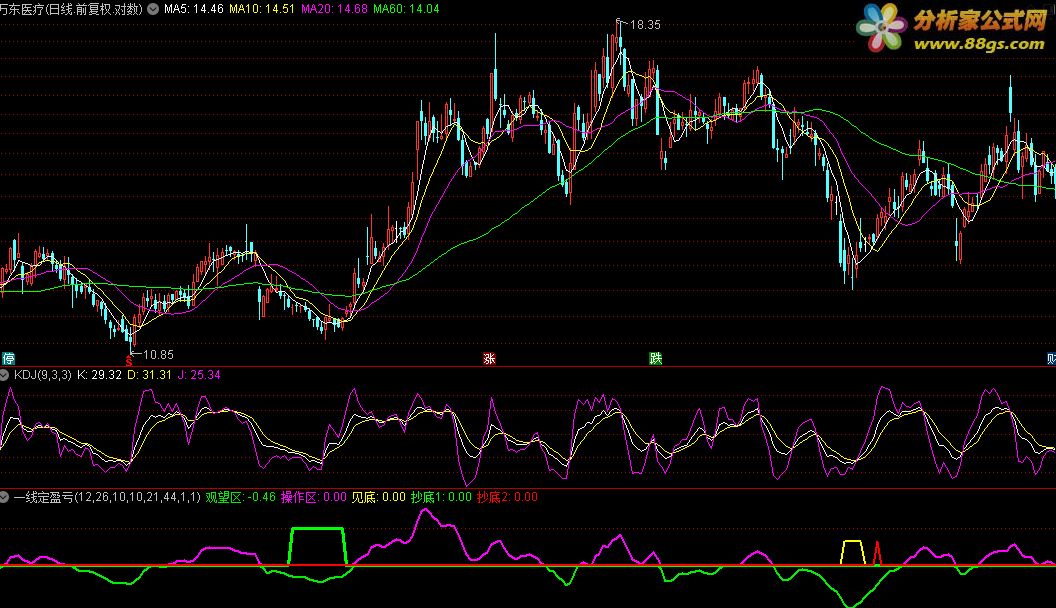The height and width of the screenshot is (608, 1056).
Task: Select the K: 29.32 value
Action: pyautogui.click(x=100, y=375)
